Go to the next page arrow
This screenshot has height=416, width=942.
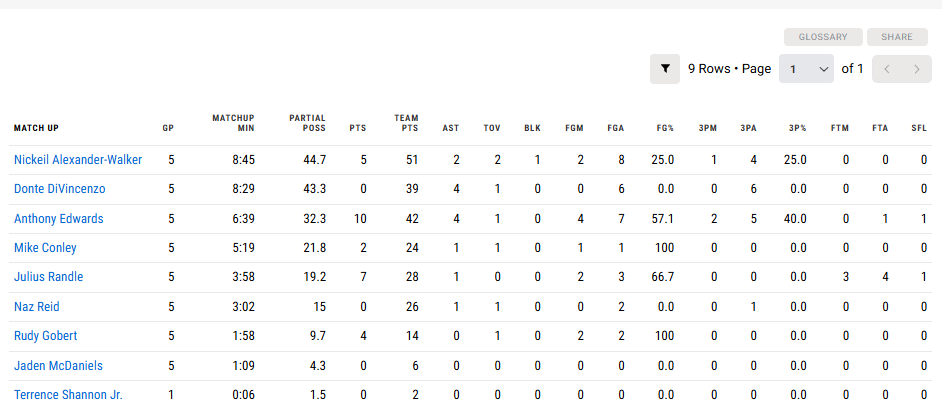917,69
